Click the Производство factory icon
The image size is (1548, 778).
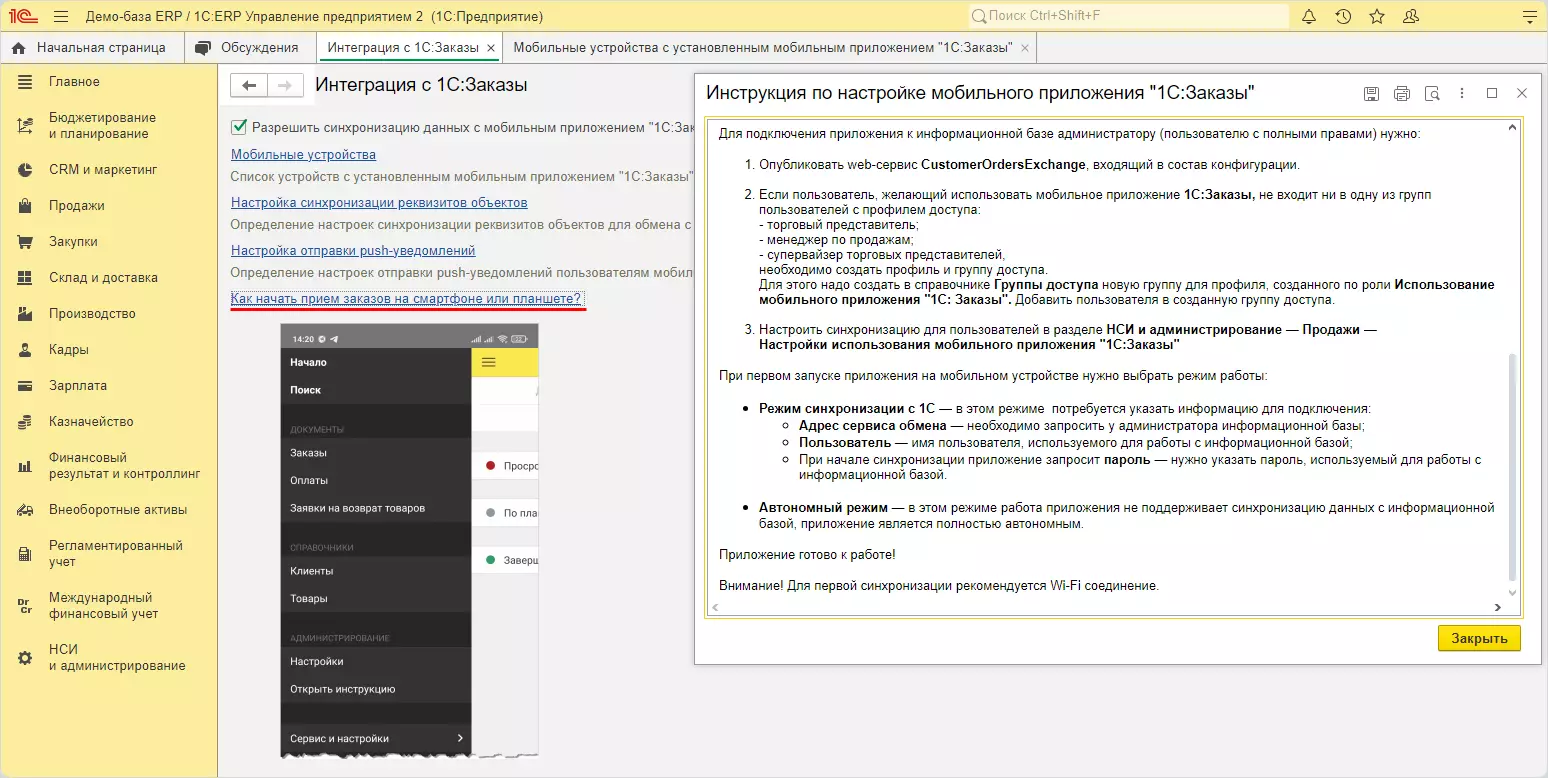(x=26, y=314)
